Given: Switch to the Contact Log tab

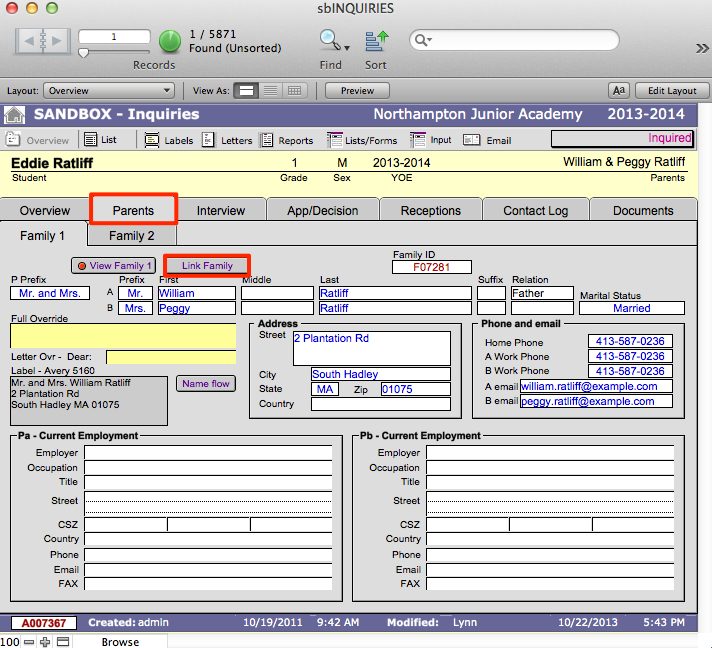Looking at the screenshot, I should pos(535,210).
